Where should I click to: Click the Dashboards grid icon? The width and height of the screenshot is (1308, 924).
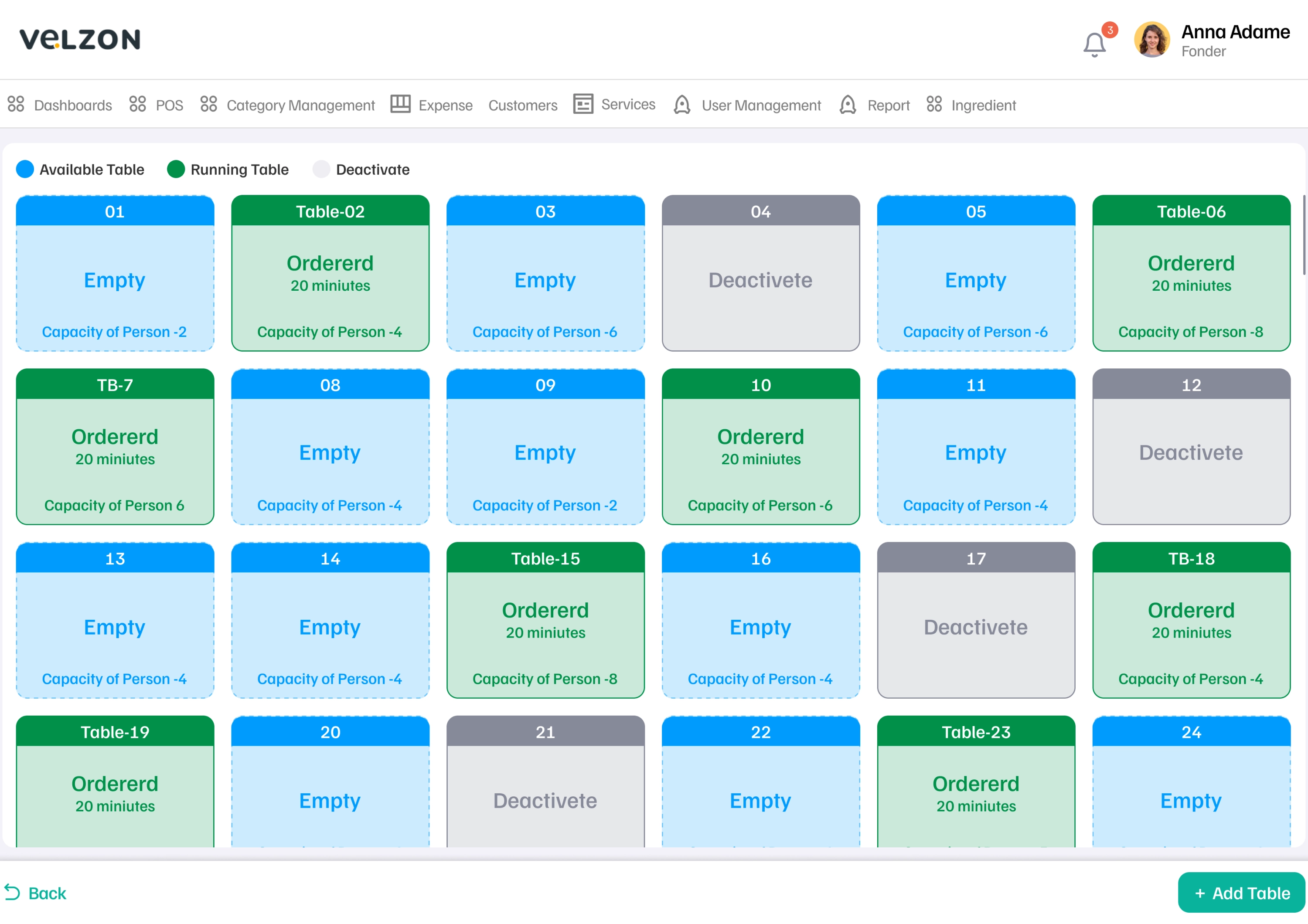click(x=16, y=104)
